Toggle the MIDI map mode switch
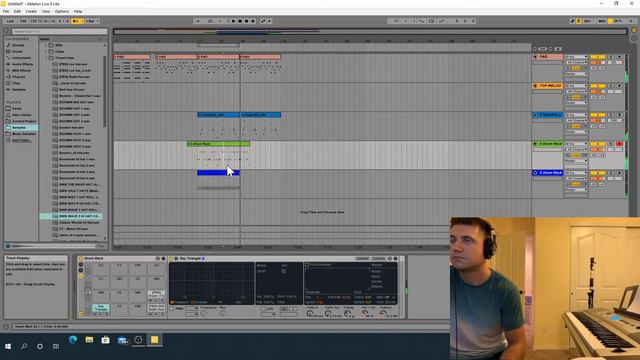 click(x=602, y=21)
